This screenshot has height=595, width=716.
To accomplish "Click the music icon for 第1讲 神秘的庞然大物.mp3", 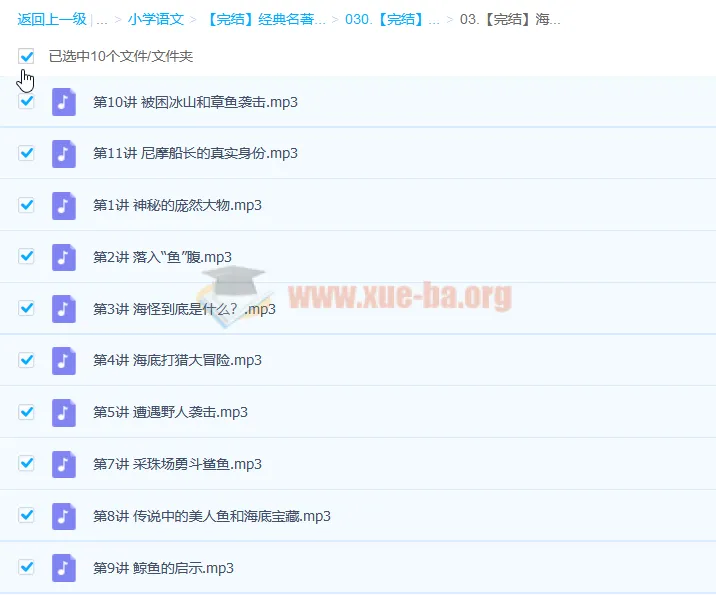I will (64, 205).
